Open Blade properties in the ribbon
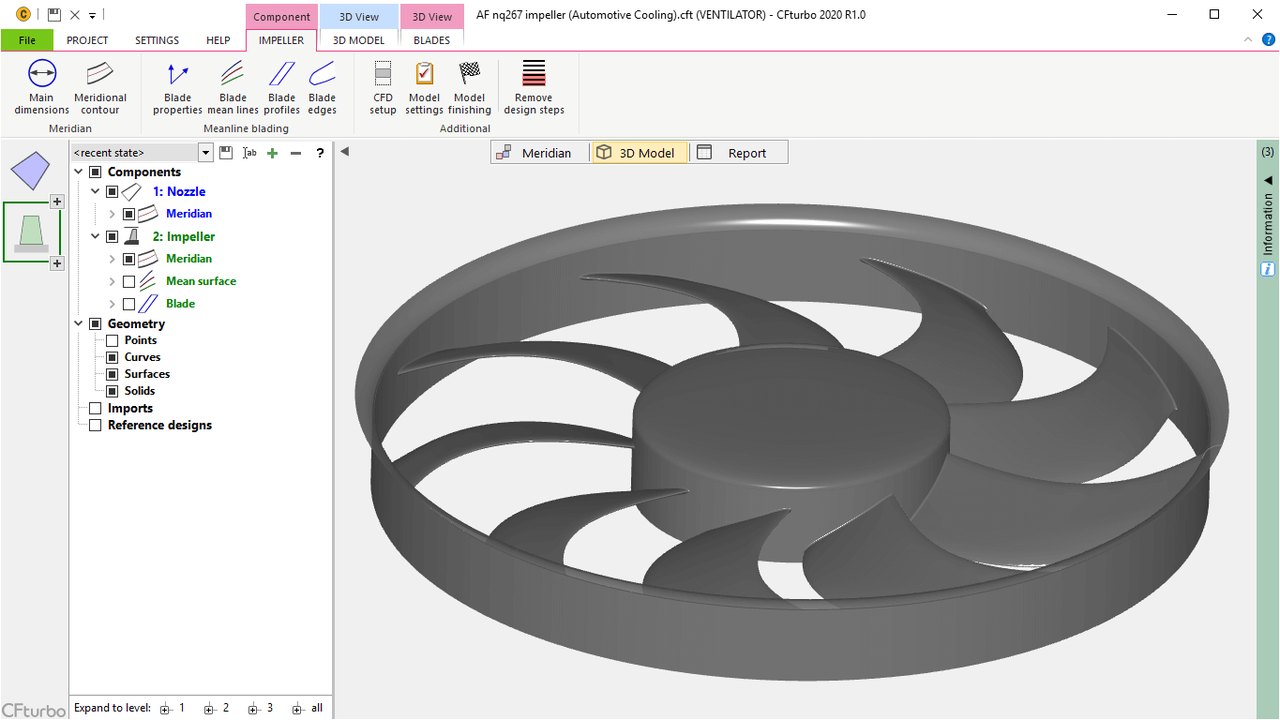 [178, 87]
